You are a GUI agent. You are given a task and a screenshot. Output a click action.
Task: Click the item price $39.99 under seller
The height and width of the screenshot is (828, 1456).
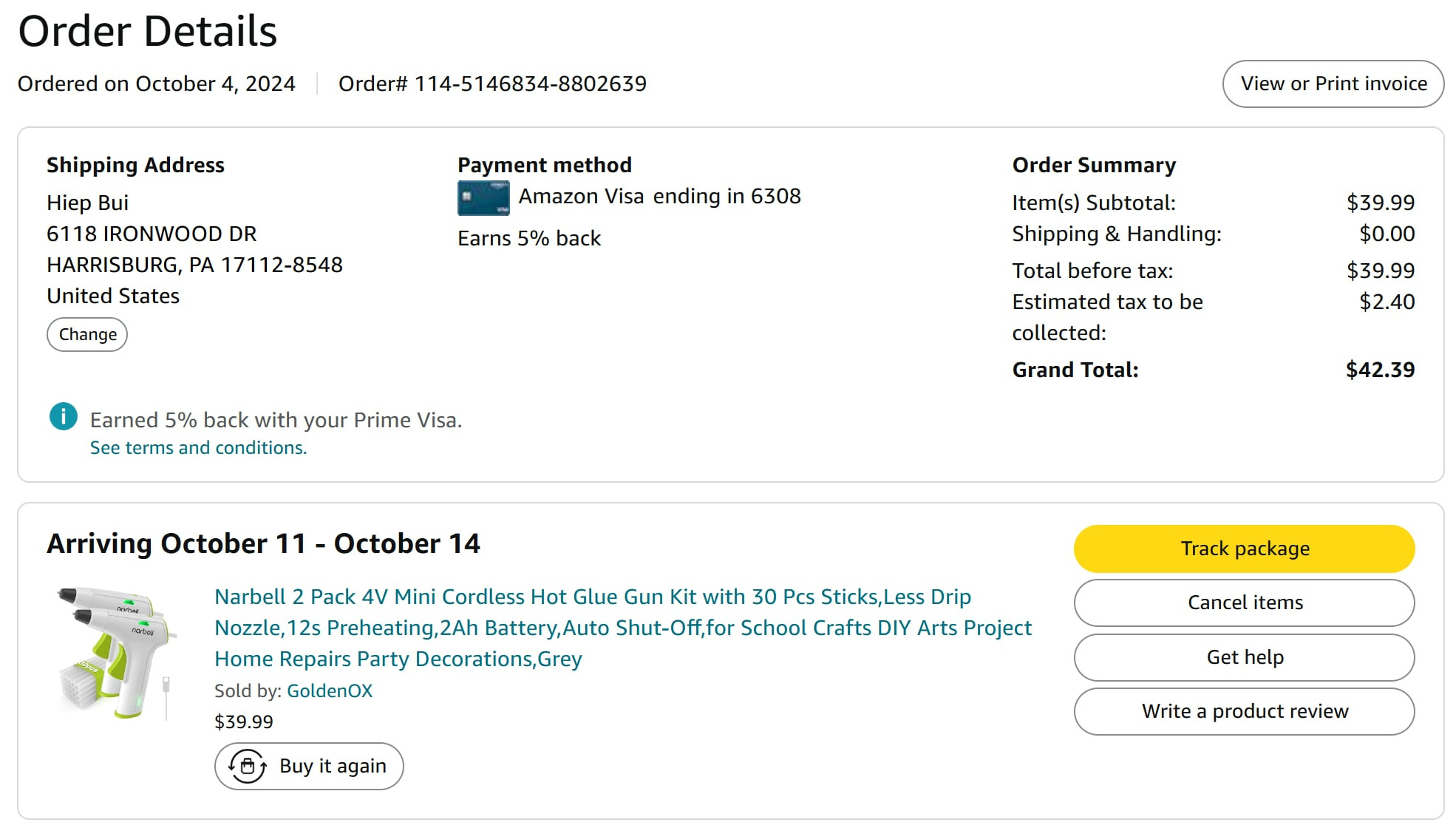click(x=244, y=722)
